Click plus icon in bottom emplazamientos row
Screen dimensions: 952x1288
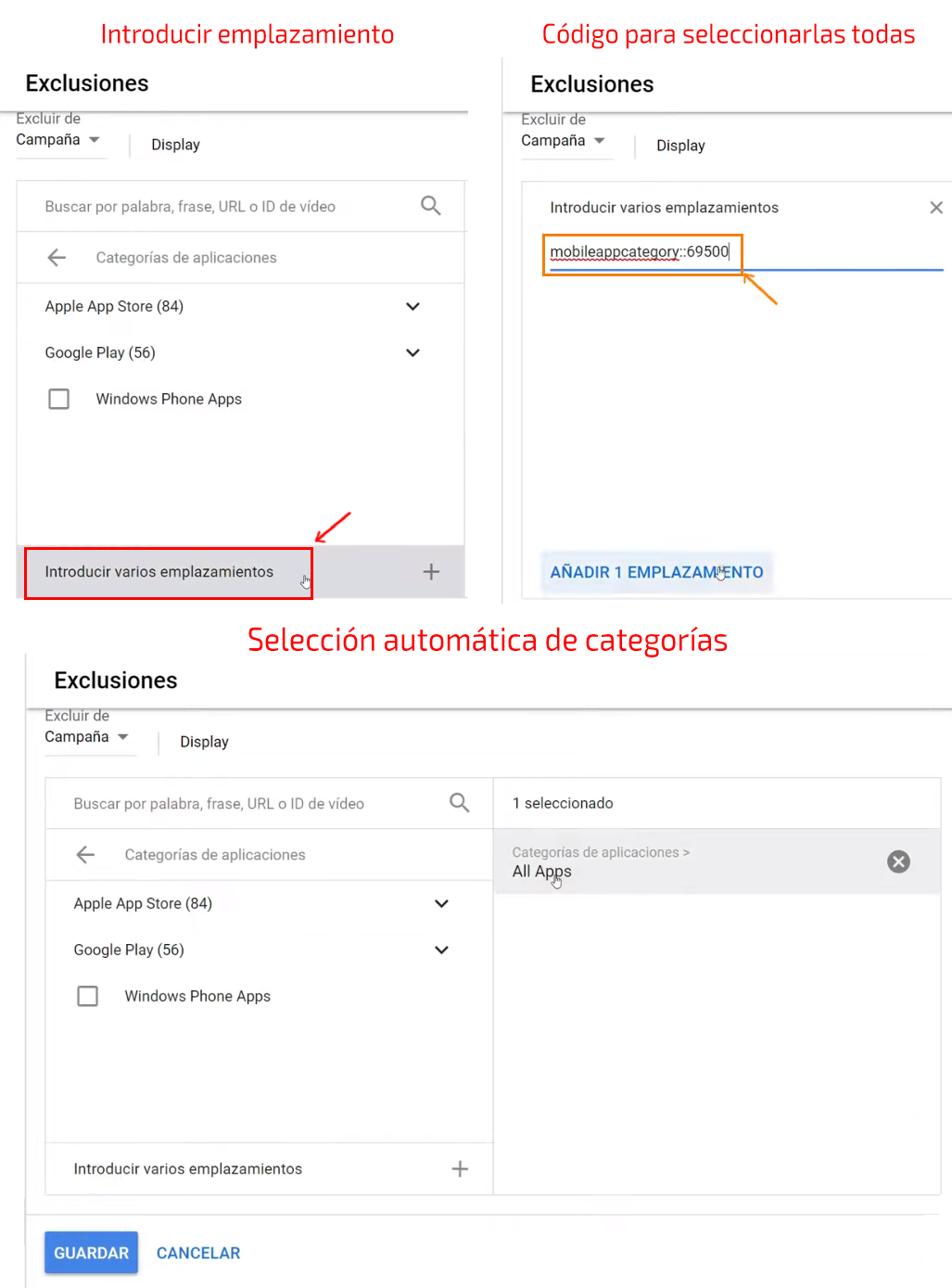click(x=460, y=1169)
